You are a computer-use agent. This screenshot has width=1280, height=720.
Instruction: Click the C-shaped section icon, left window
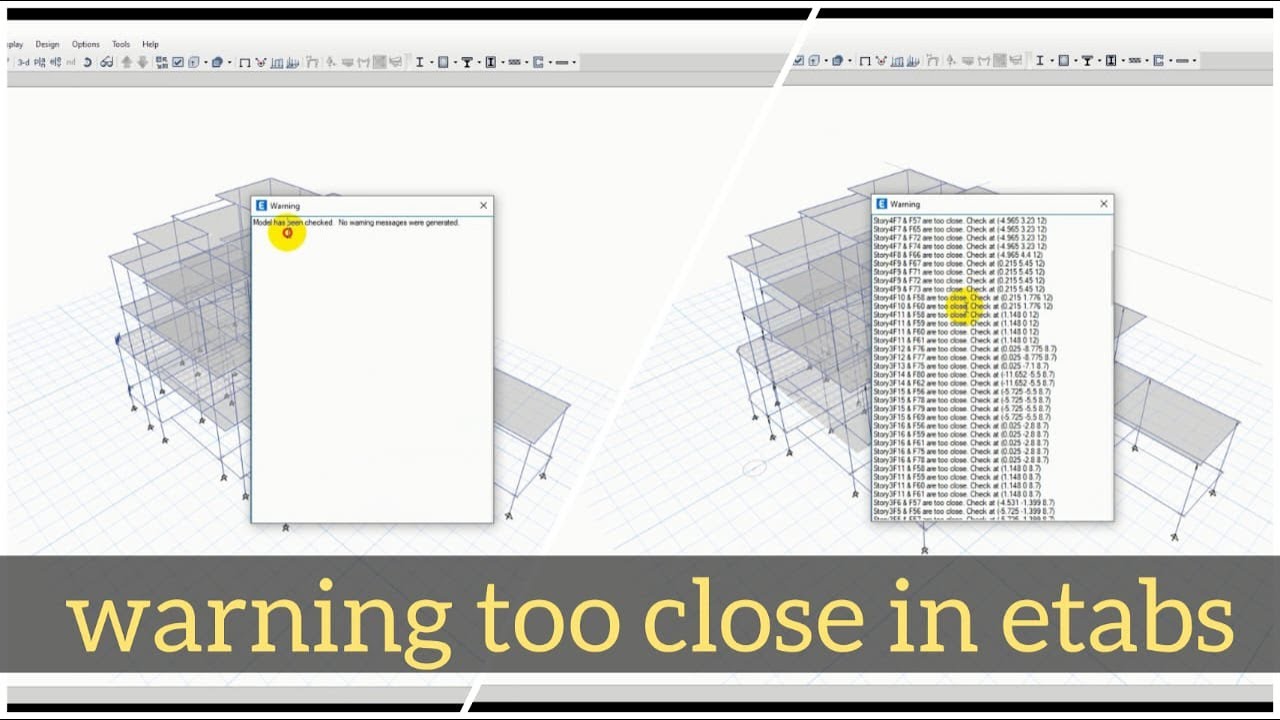[x=538, y=62]
